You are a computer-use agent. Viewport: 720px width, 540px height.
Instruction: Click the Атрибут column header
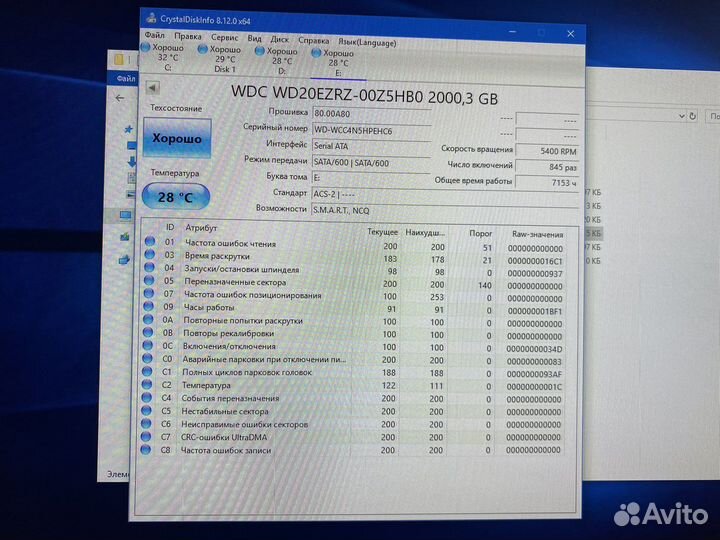(x=201, y=227)
